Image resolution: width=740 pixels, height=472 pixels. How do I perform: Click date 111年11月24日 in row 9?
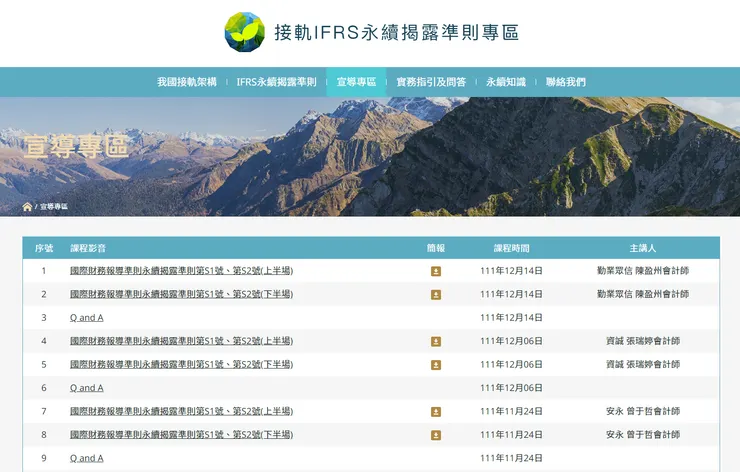[512, 458]
